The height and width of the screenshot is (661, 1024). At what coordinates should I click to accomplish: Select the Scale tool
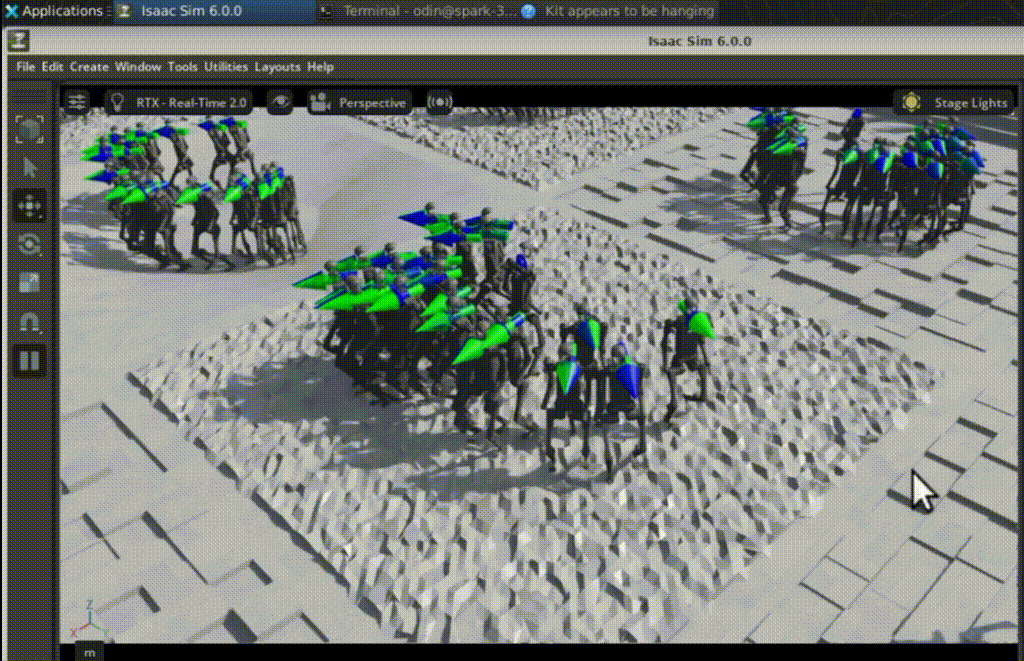click(x=29, y=283)
